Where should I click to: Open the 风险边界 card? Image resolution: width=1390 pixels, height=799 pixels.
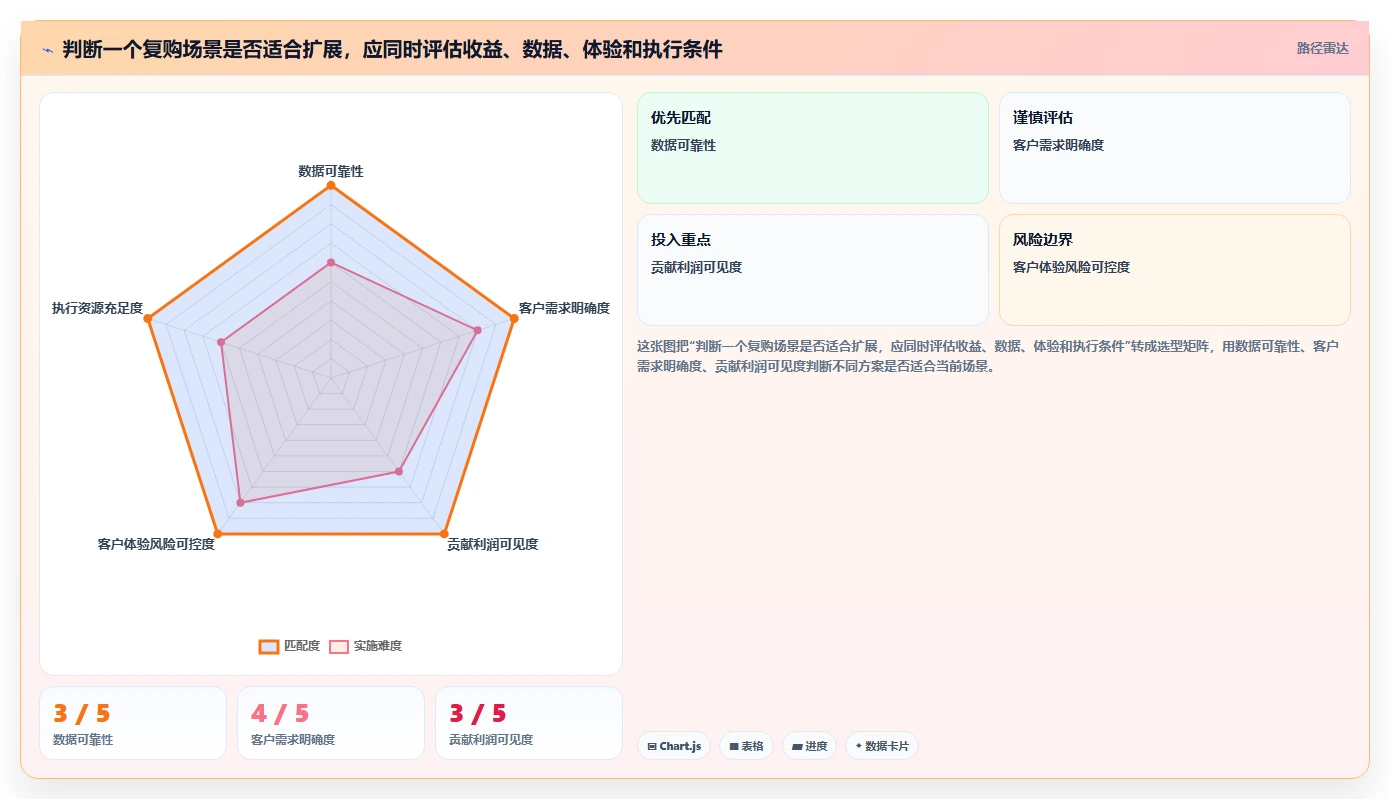[1174, 270]
